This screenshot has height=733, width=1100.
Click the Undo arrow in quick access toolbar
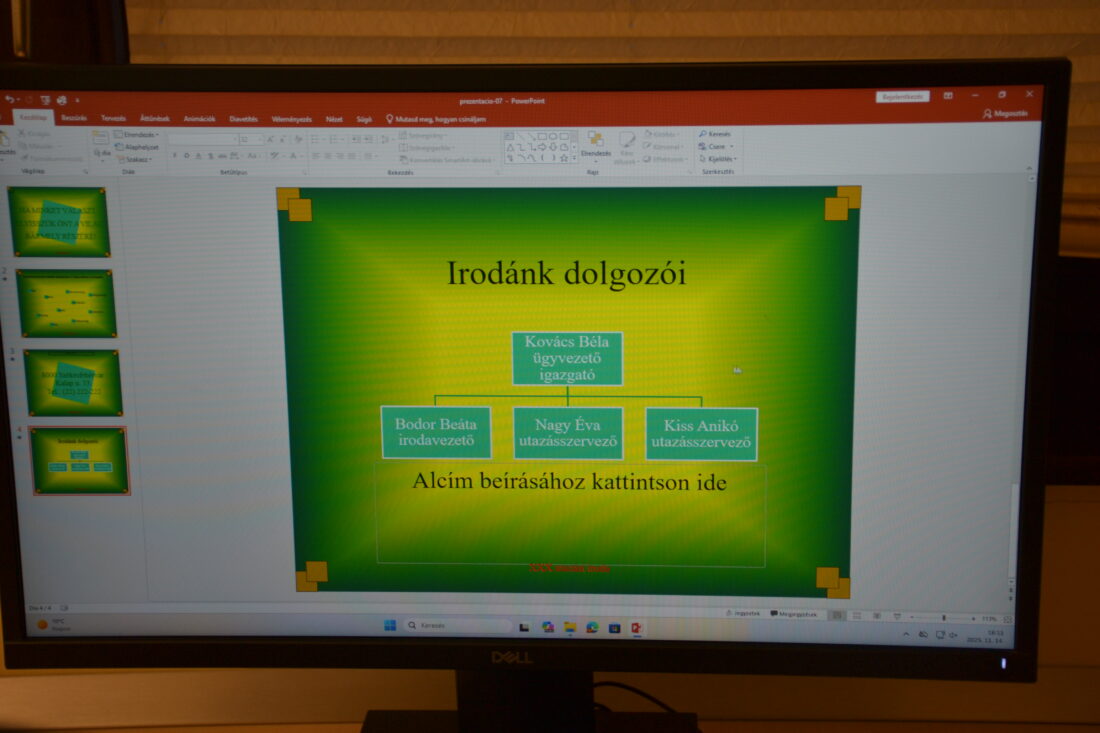point(9,100)
